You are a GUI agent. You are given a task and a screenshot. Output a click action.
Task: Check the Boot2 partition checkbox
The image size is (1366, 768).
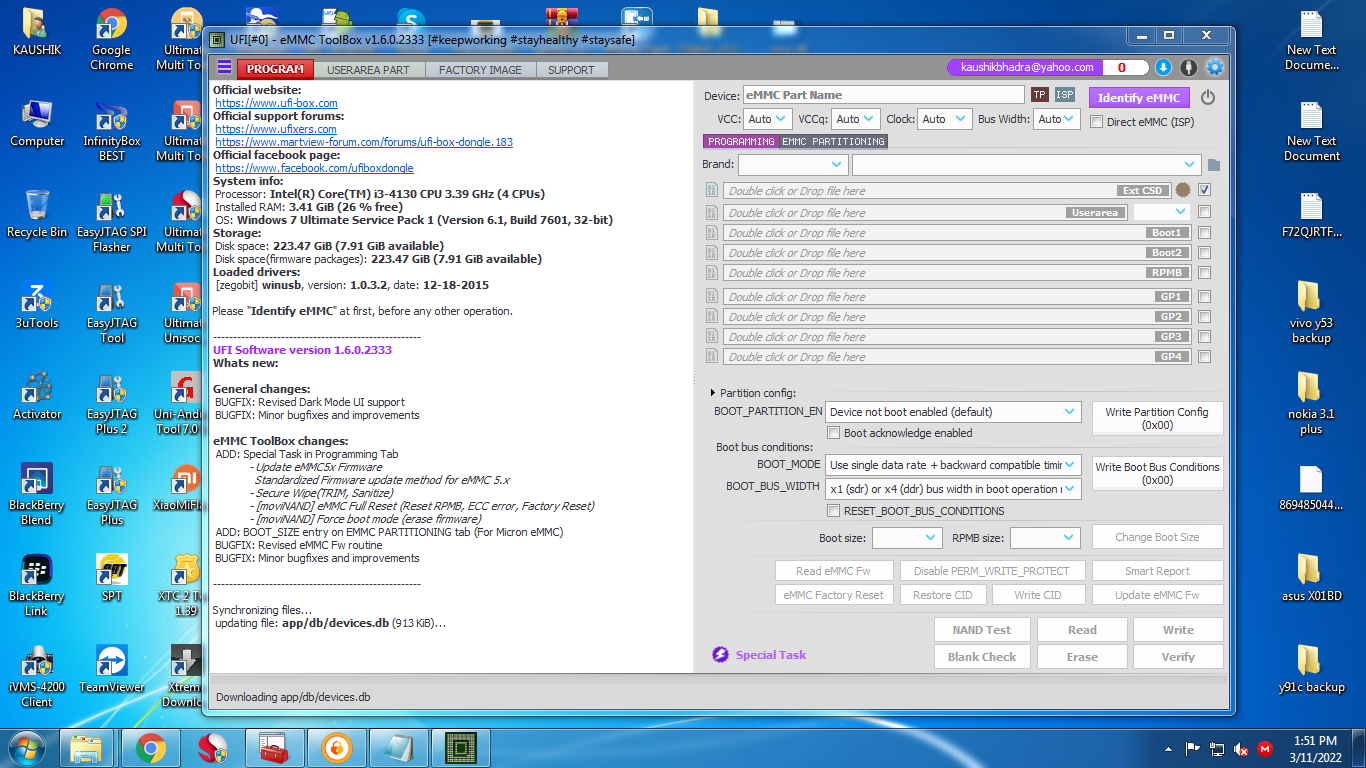click(1205, 253)
